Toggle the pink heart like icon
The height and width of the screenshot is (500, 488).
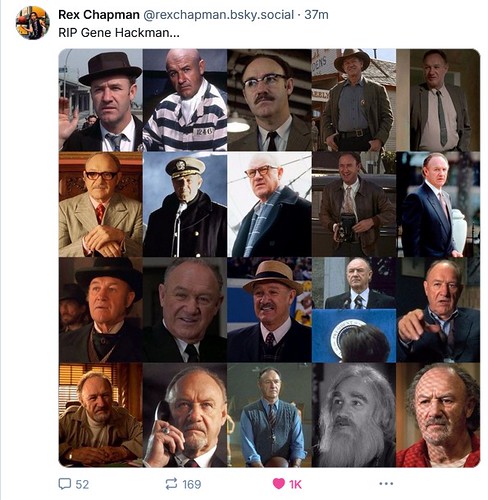coord(279,484)
